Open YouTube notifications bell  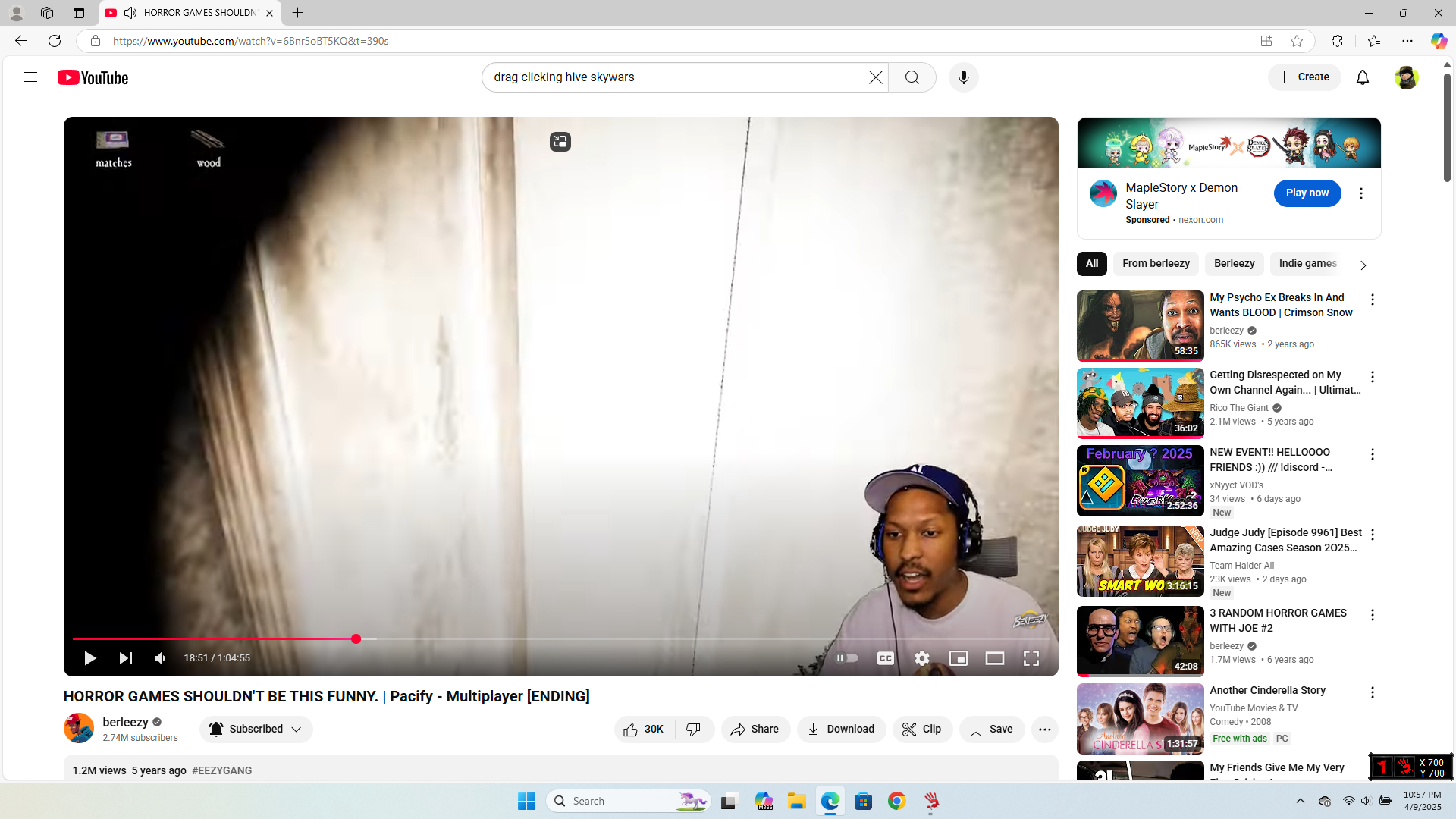pos(1363,77)
